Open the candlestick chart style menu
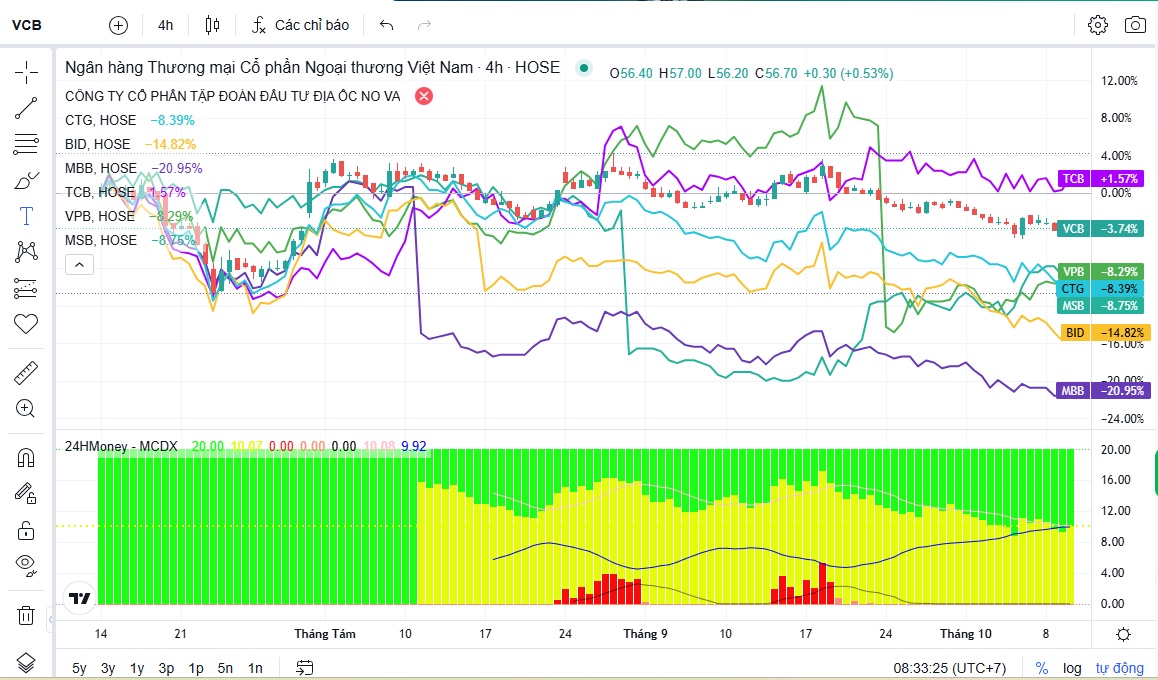The image size is (1158, 680). coord(213,25)
